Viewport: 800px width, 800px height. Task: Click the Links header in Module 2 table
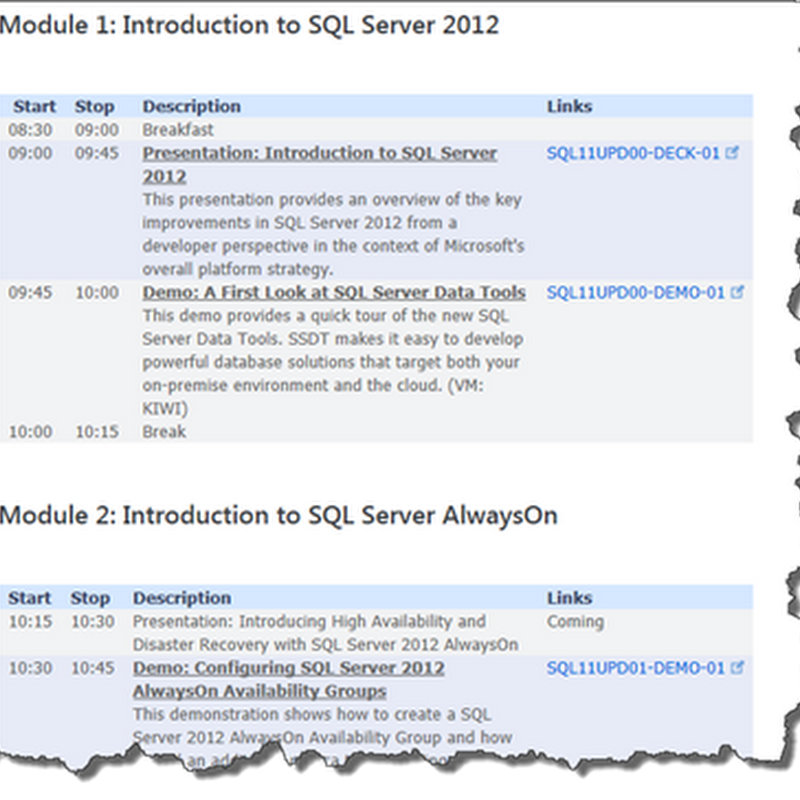pos(569,598)
